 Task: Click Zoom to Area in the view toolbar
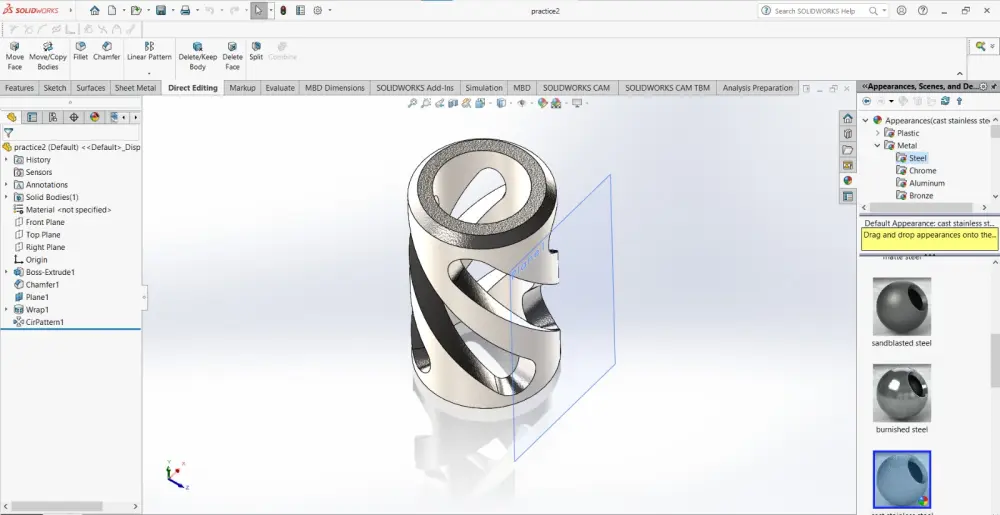point(426,103)
